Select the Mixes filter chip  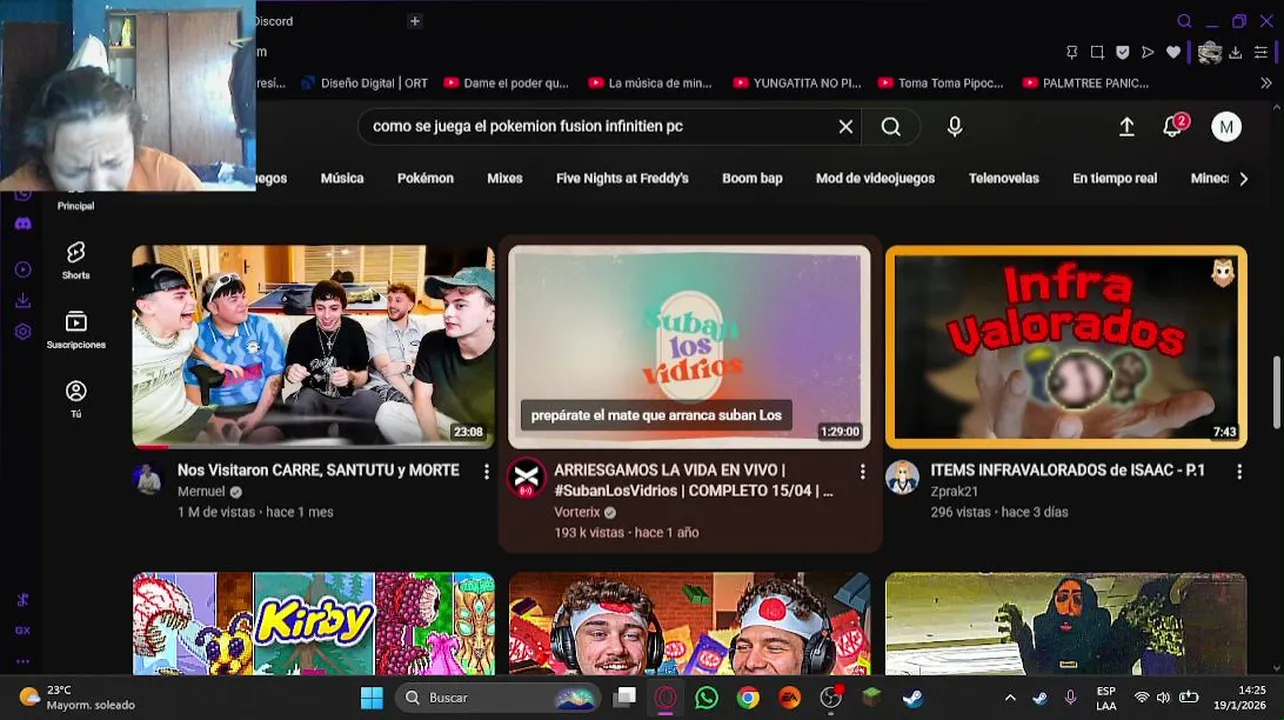[505, 178]
